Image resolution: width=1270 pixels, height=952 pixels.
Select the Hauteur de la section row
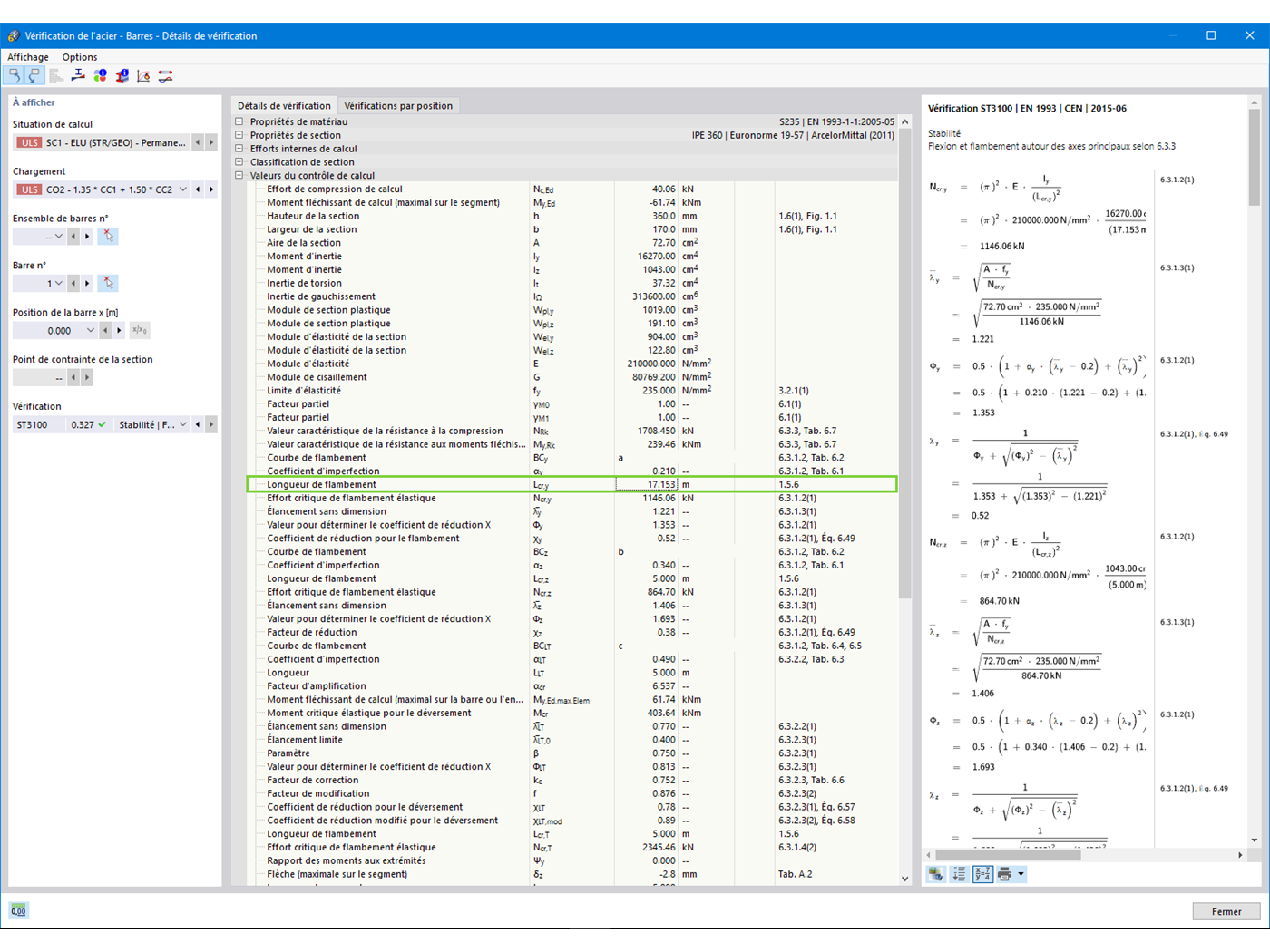[x=572, y=217]
